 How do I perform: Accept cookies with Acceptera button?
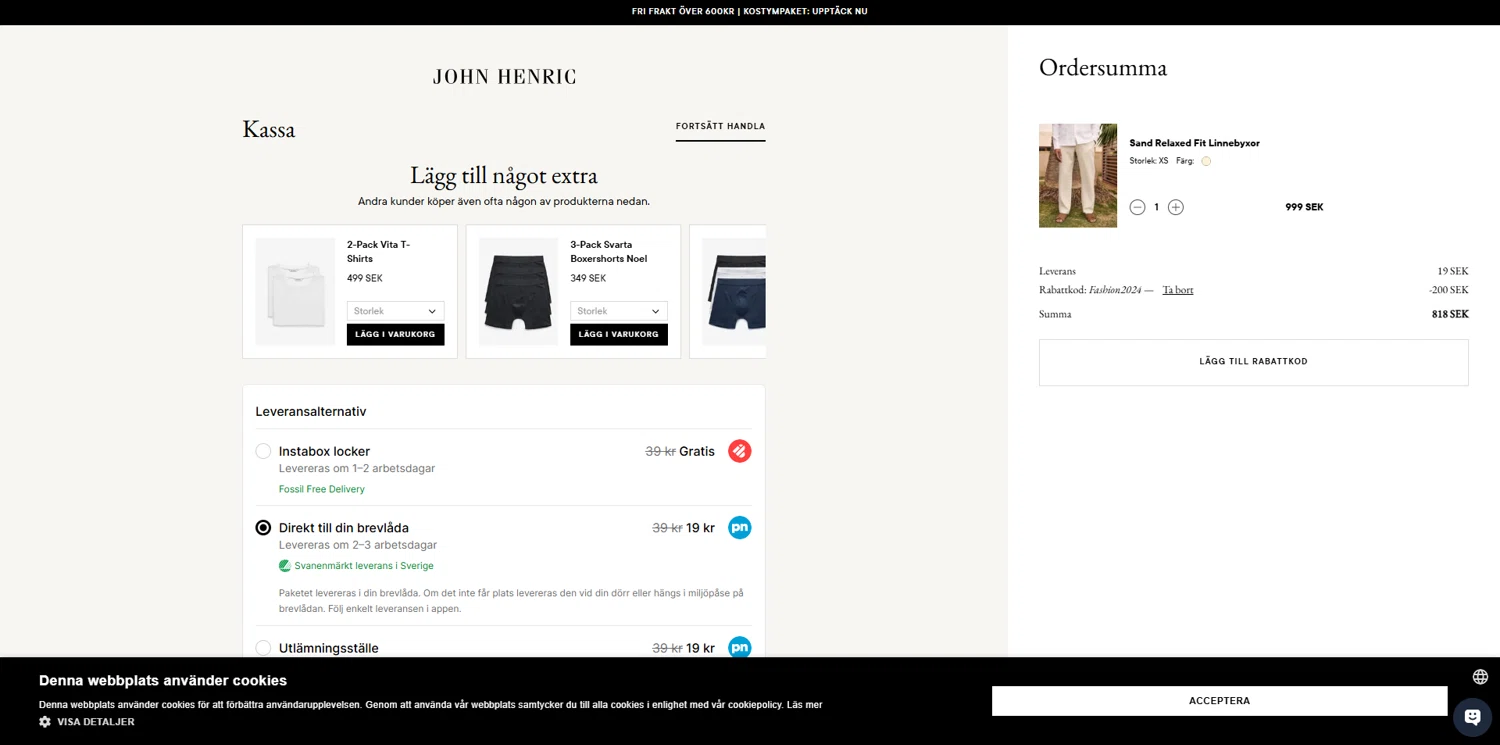(x=1219, y=701)
